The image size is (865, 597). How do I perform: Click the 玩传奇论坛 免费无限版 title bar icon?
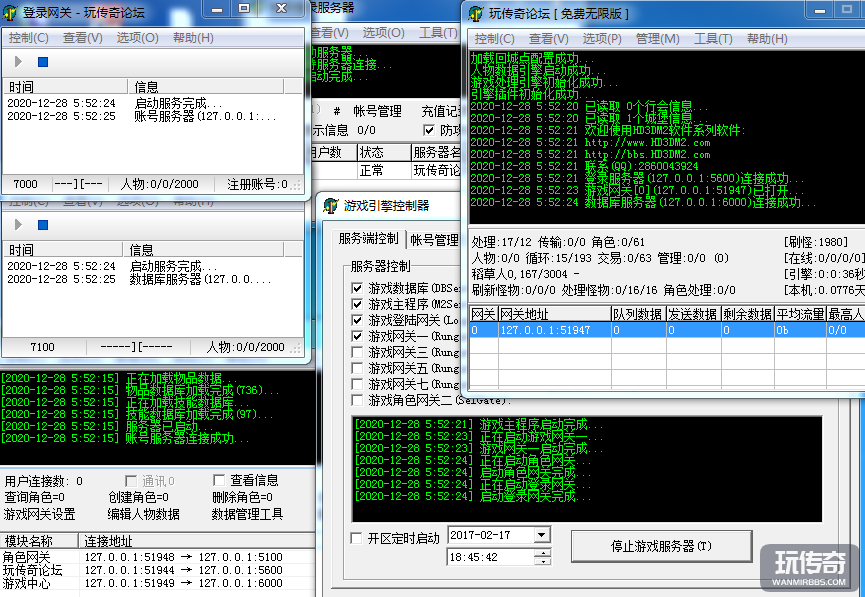click(x=476, y=13)
